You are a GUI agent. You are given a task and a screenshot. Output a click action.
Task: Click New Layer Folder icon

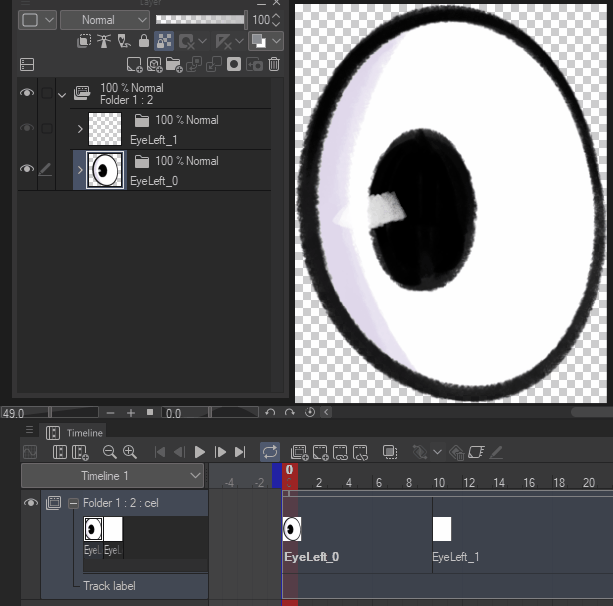click(x=174, y=65)
